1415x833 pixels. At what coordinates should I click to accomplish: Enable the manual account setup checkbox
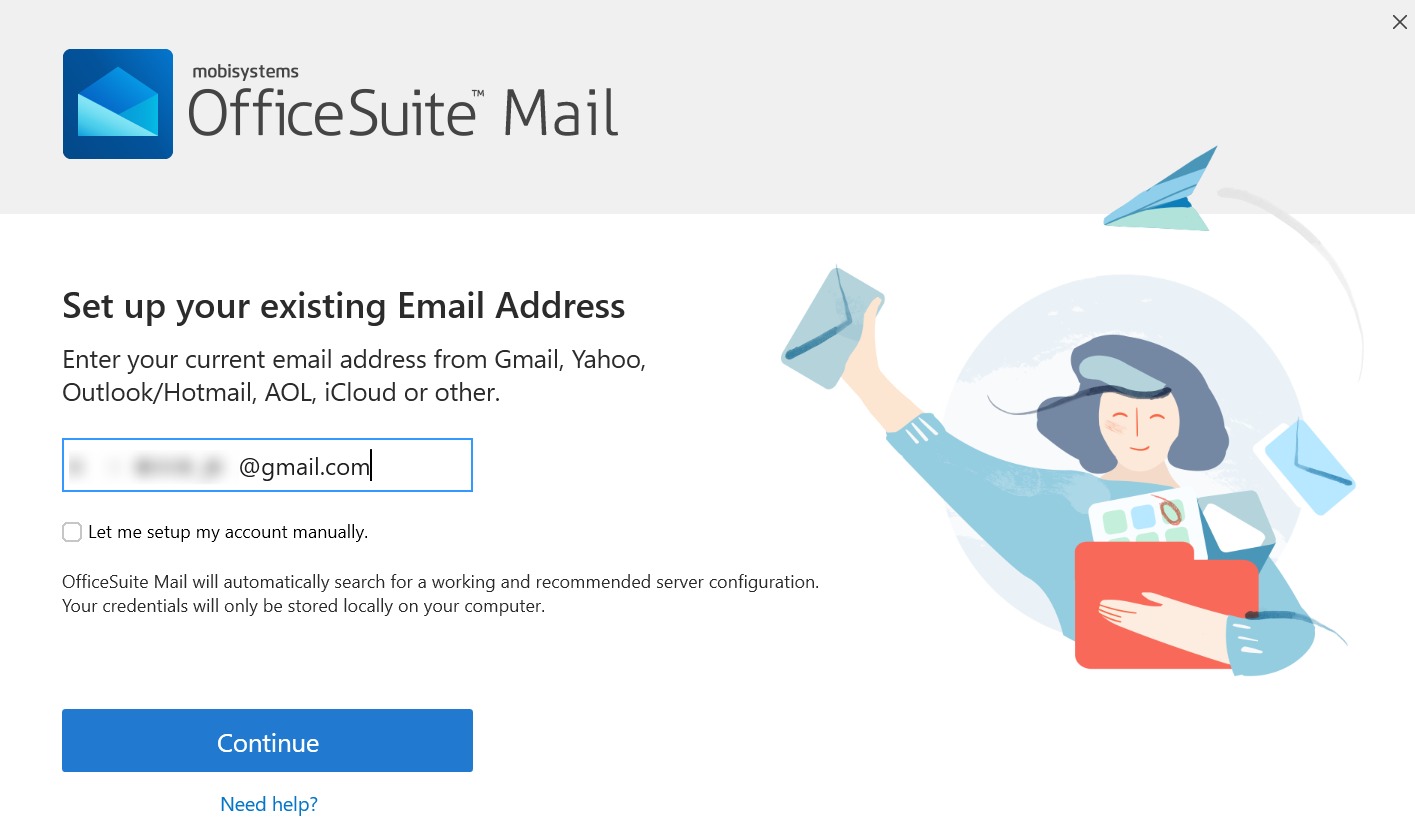72,532
